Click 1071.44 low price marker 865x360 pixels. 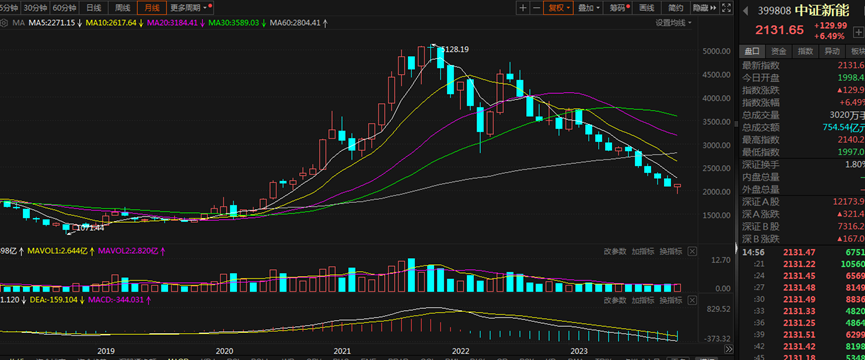click(90, 227)
